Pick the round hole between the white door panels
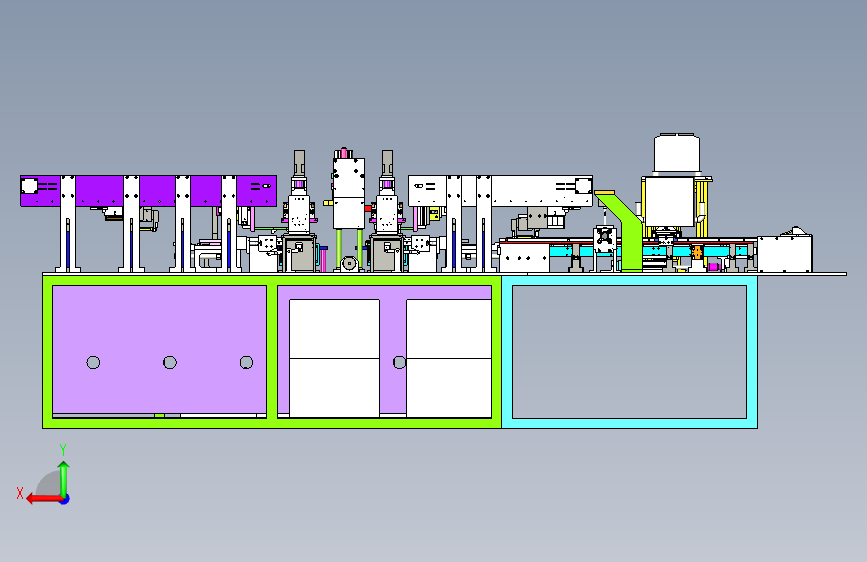 pyautogui.click(x=399, y=362)
